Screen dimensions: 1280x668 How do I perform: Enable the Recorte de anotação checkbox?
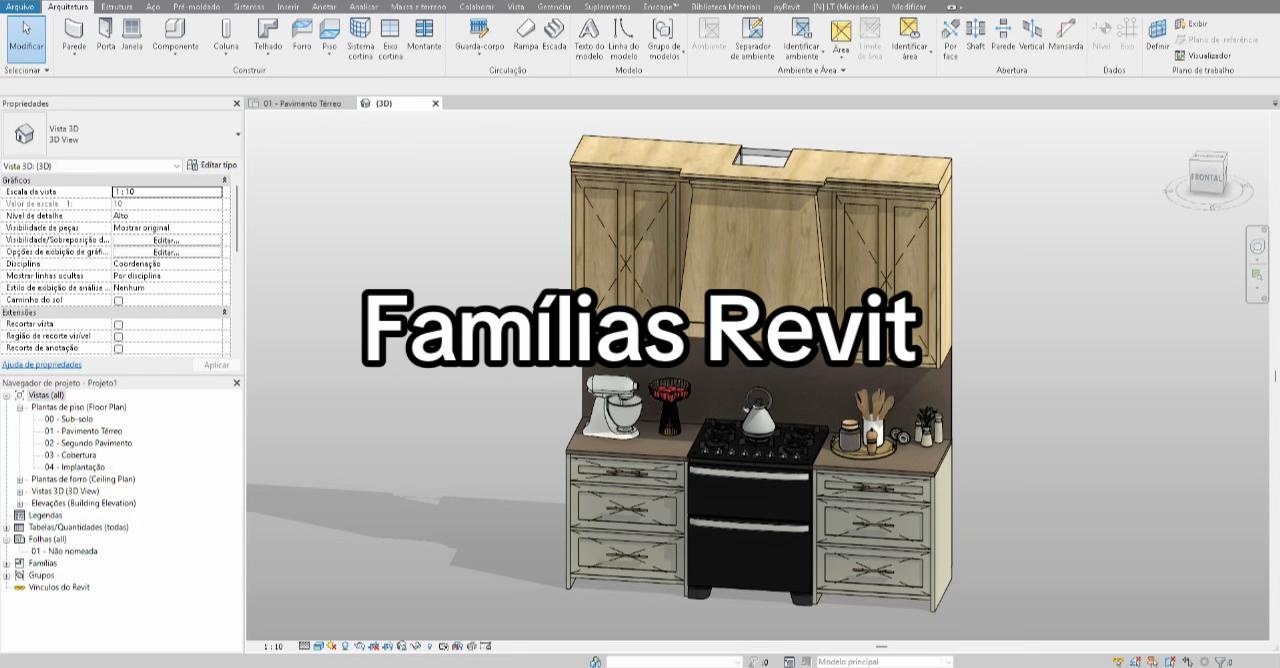(118, 348)
